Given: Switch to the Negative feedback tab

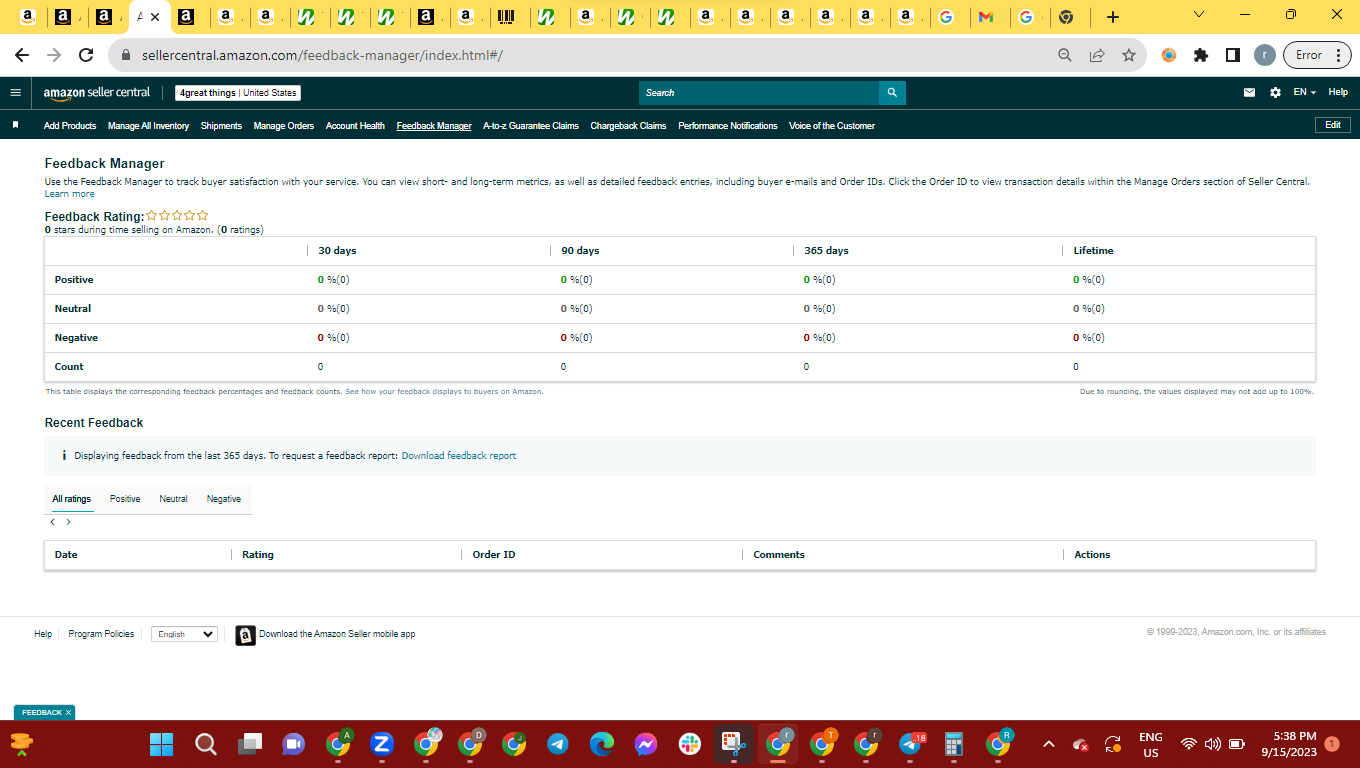Looking at the screenshot, I should (224, 498).
